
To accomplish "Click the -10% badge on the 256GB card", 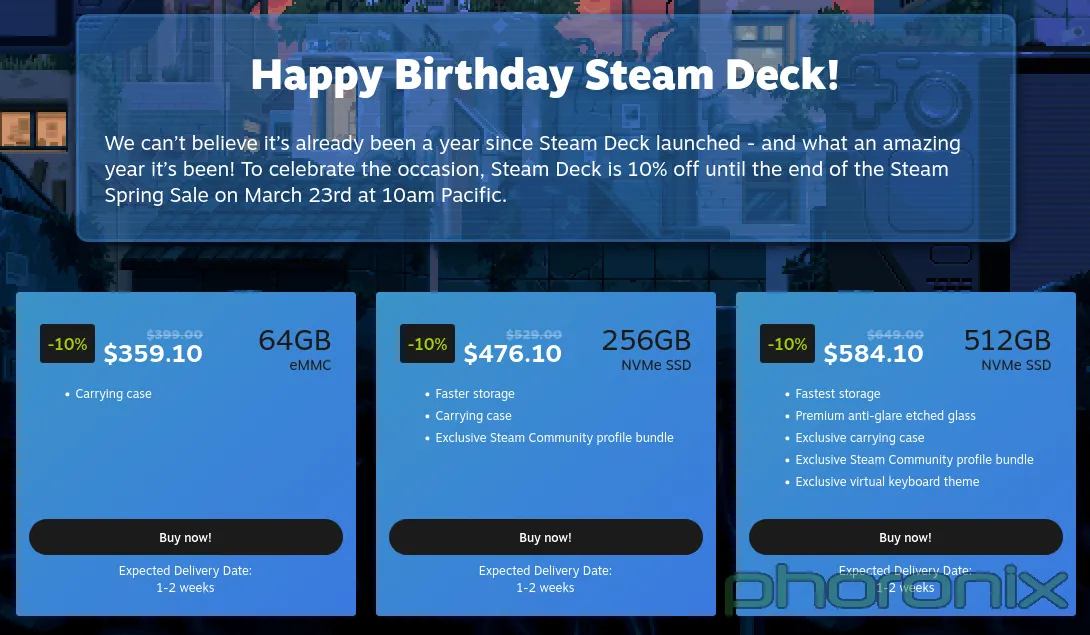I will pos(428,344).
